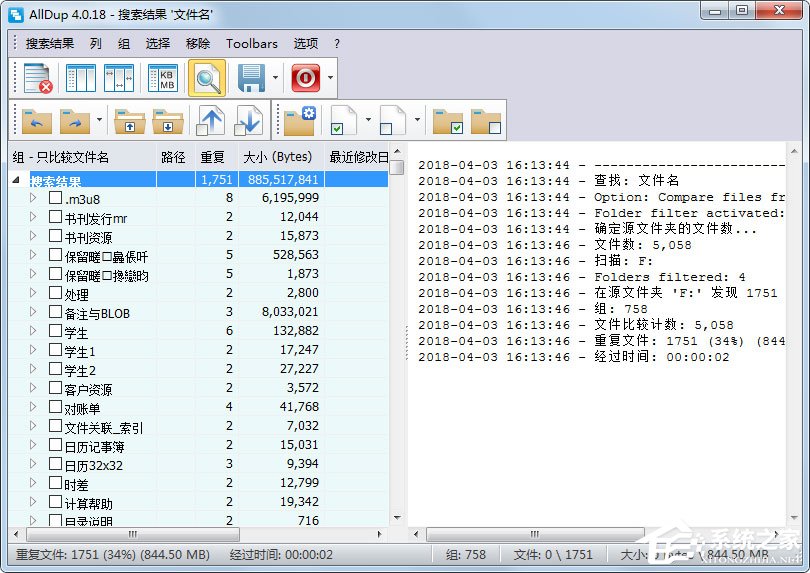Click the blue up-arrow move icon
This screenshot has width=810, height=573.
coord(211,120)
